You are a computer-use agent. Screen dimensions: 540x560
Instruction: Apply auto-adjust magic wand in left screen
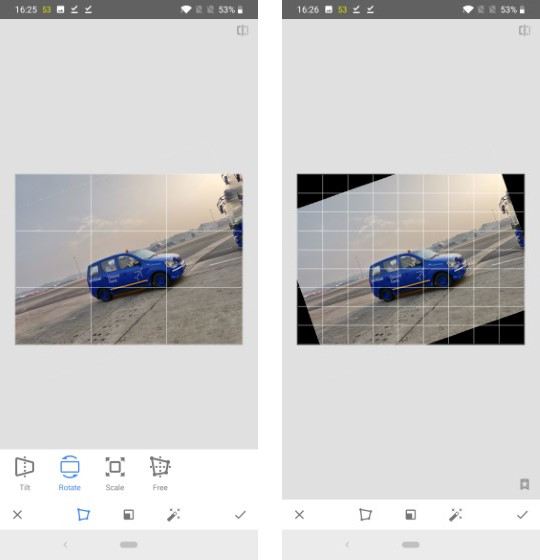(x=174, y=515)
